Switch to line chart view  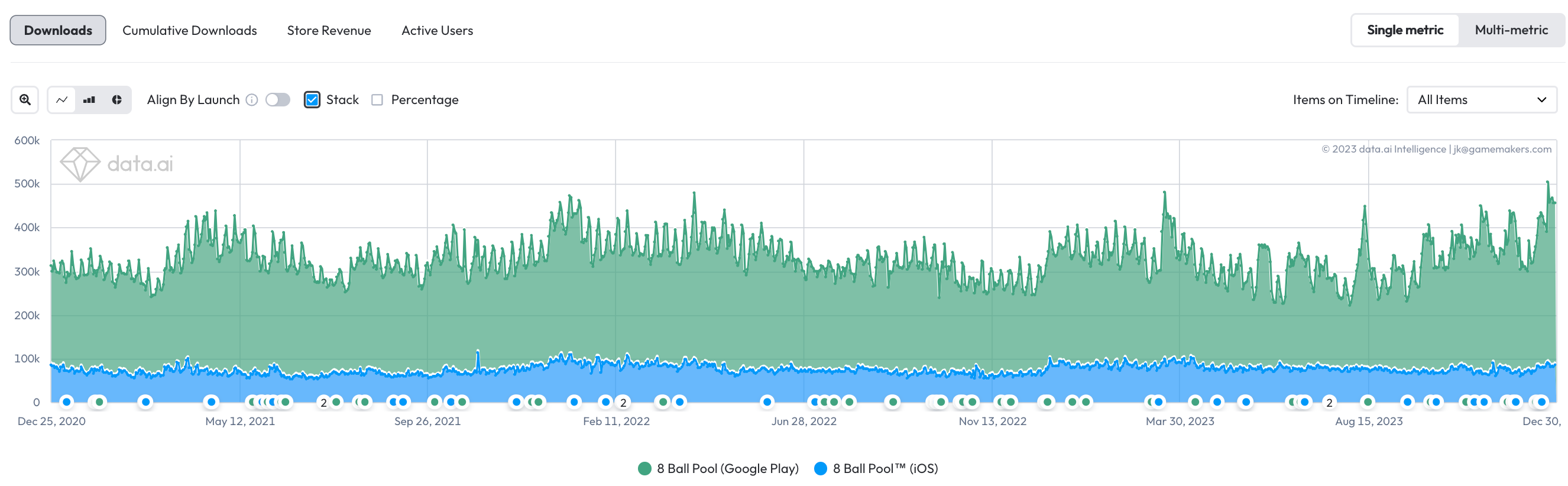(61, 100)
